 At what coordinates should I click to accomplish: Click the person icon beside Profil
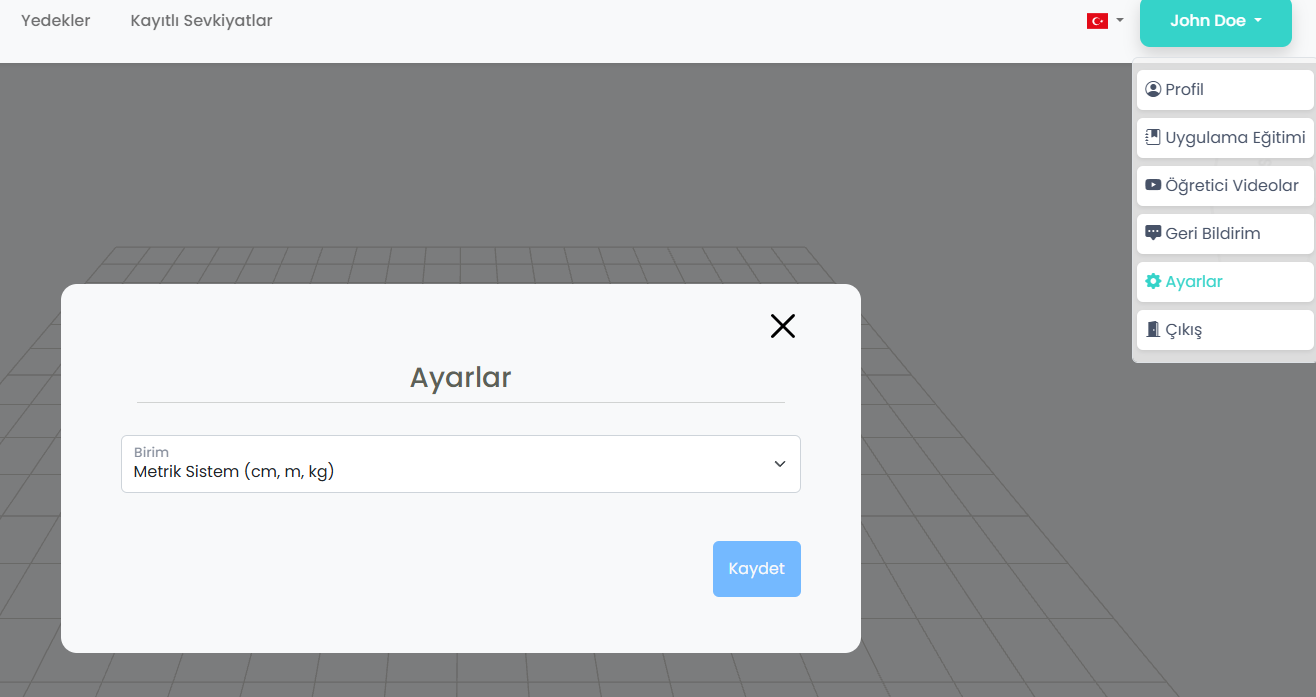(x=1153, y=89)
